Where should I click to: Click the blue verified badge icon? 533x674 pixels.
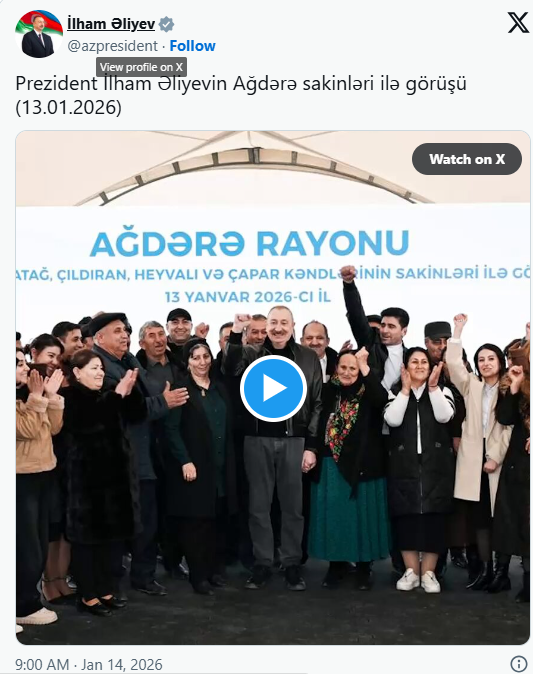tap(166, 24)
